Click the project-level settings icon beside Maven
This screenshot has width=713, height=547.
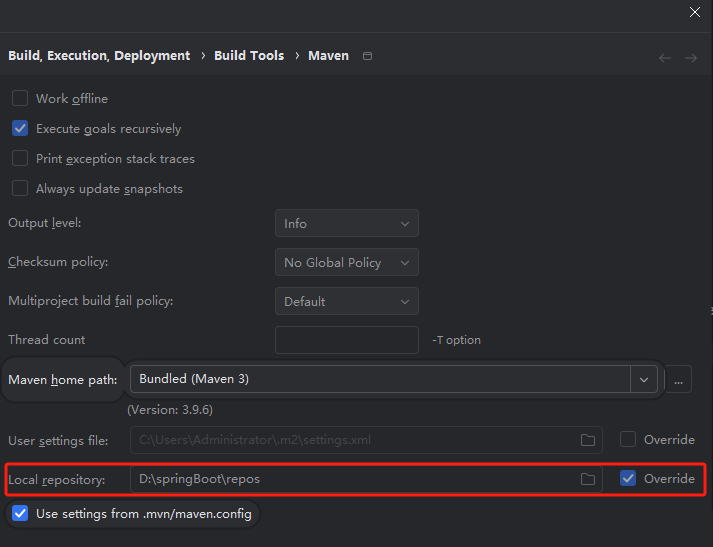(367, 56)
